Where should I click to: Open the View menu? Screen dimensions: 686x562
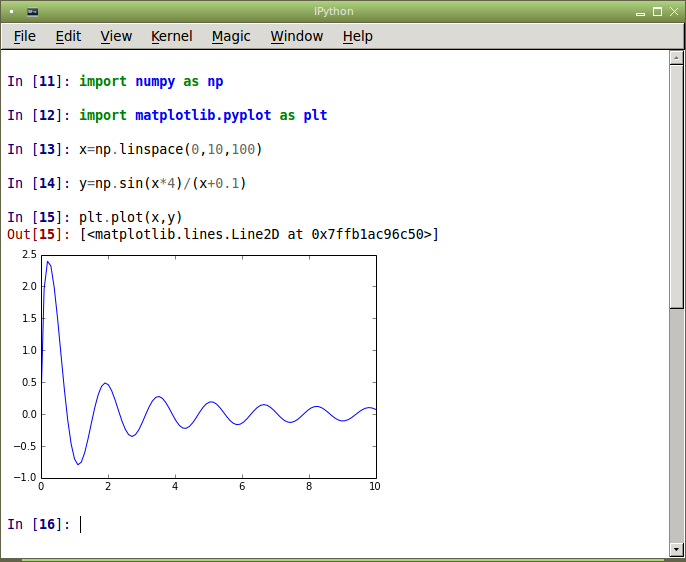pyautogui.click(x=116, y=36)
